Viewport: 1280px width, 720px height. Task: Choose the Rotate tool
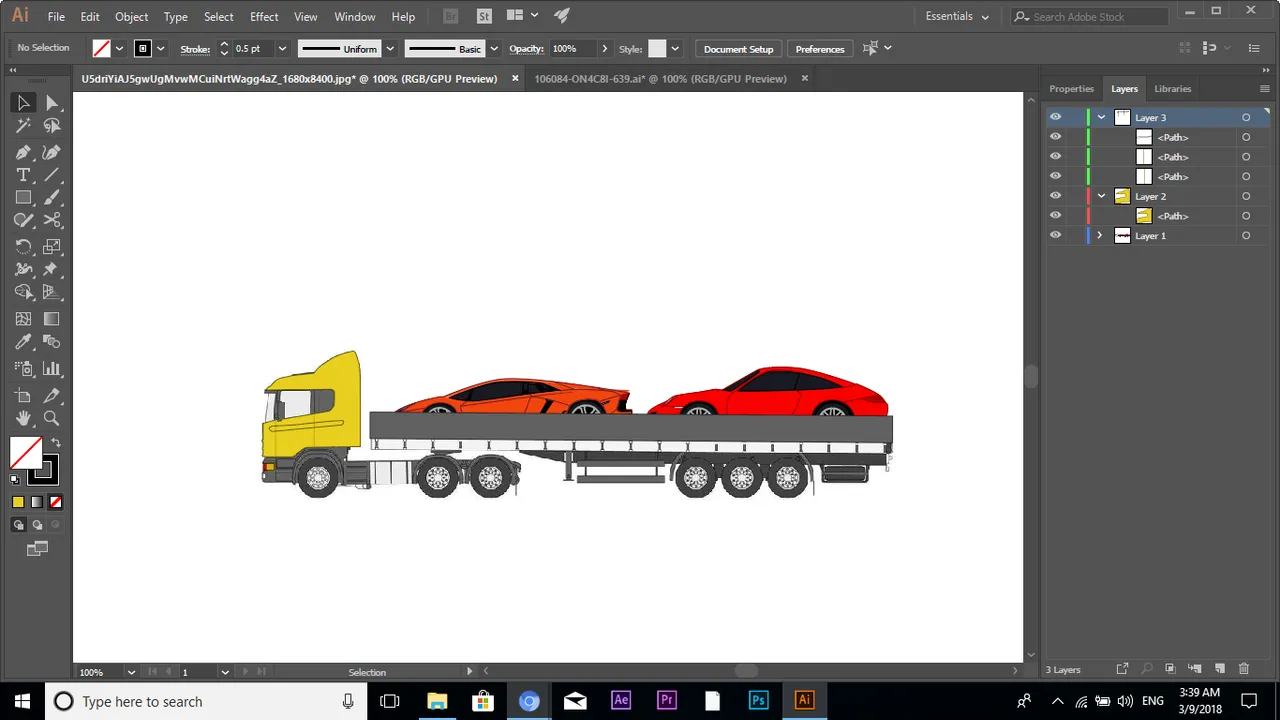pyautogui.click(x=23, y=246)
